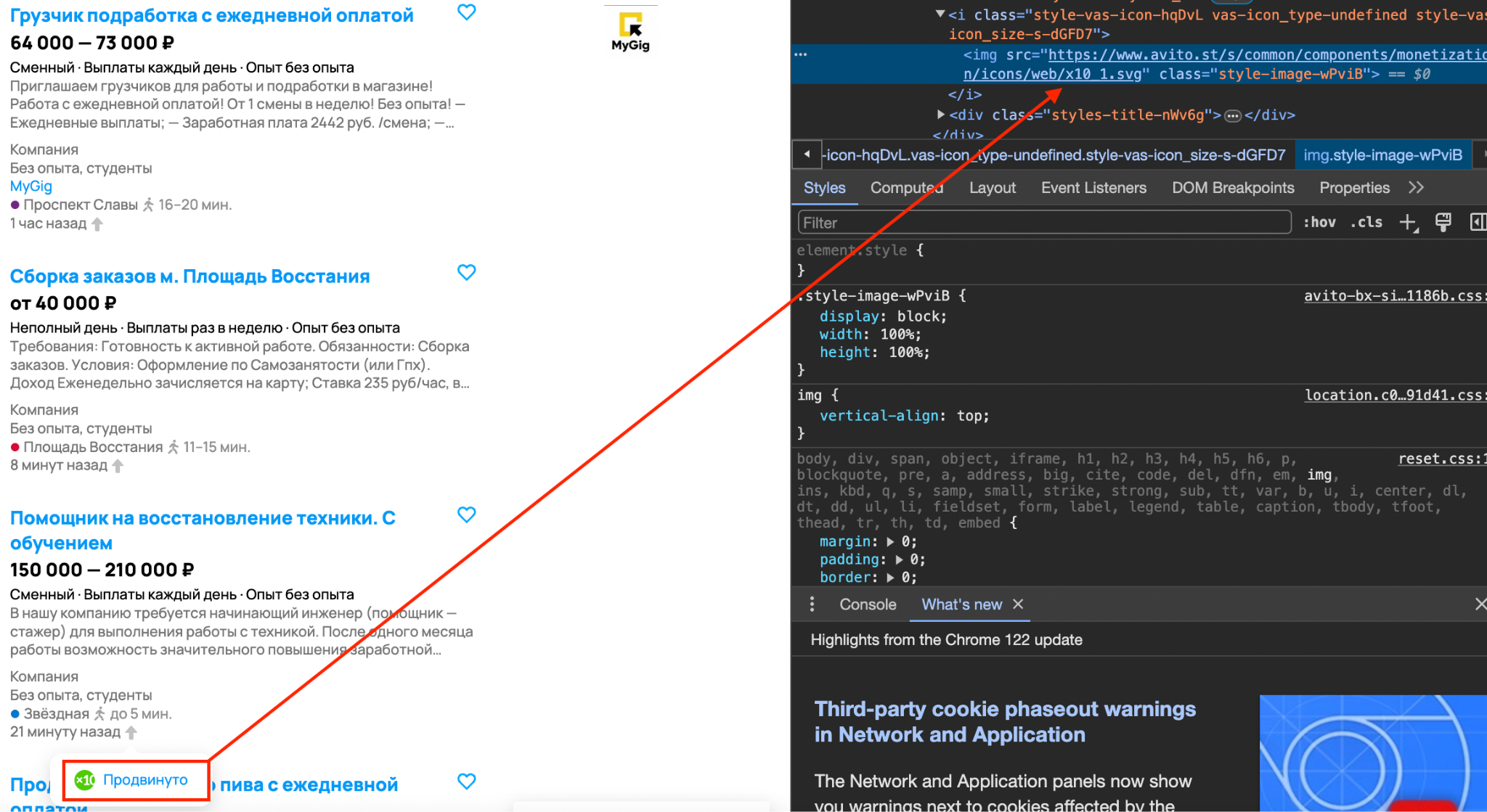Open Third-party cookie phaseout warnings article

click(x=1005, y=722)
